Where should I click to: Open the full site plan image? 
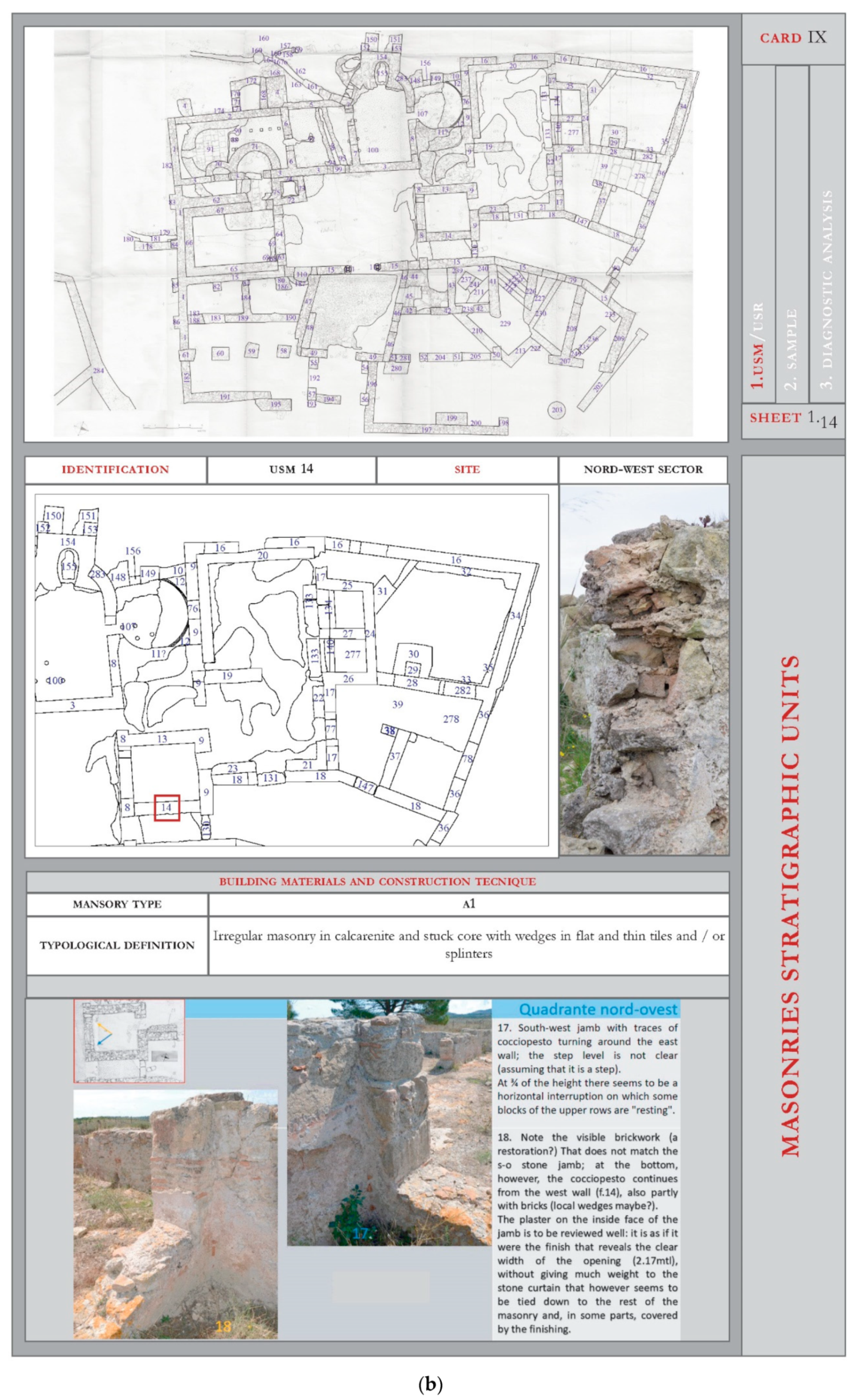(x=375, y=233)
